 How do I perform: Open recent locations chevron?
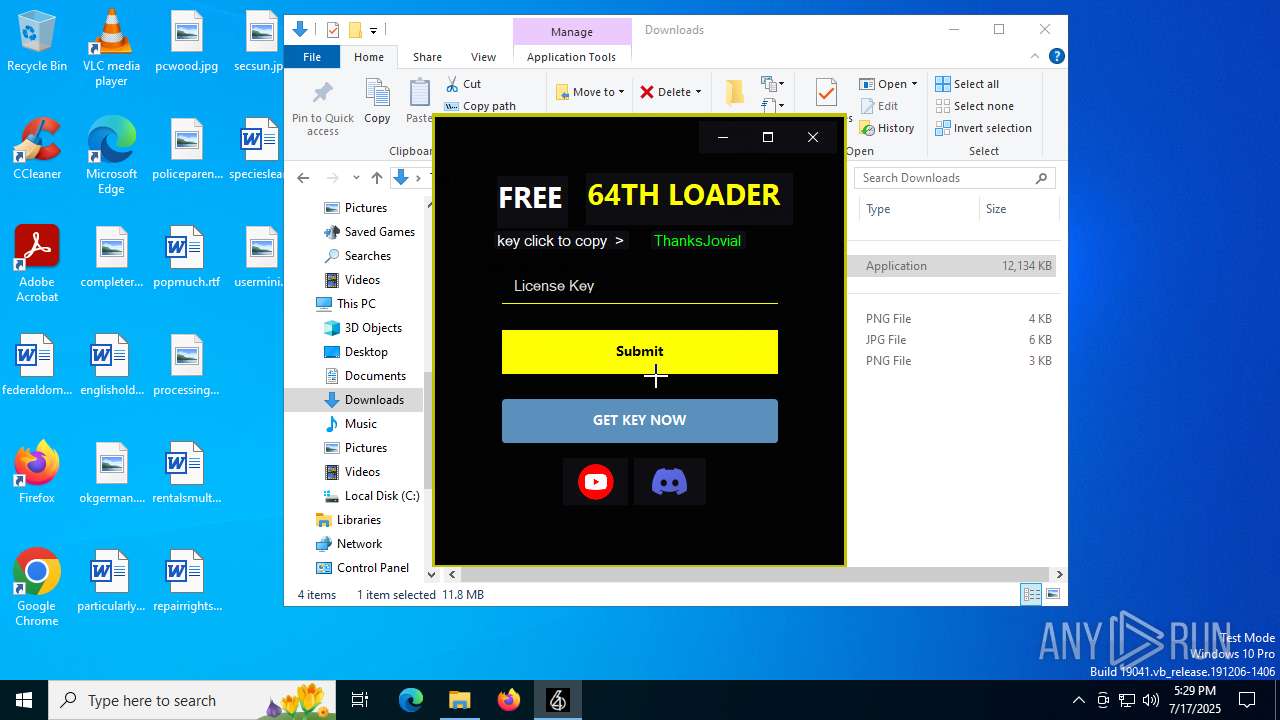click(355, 178)
